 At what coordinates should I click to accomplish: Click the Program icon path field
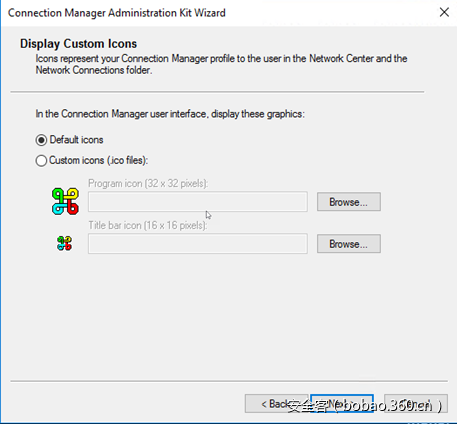(198, 201)
